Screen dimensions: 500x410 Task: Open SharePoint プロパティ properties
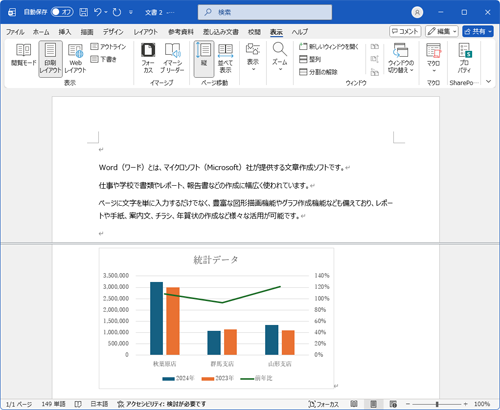tap(464, 59)
